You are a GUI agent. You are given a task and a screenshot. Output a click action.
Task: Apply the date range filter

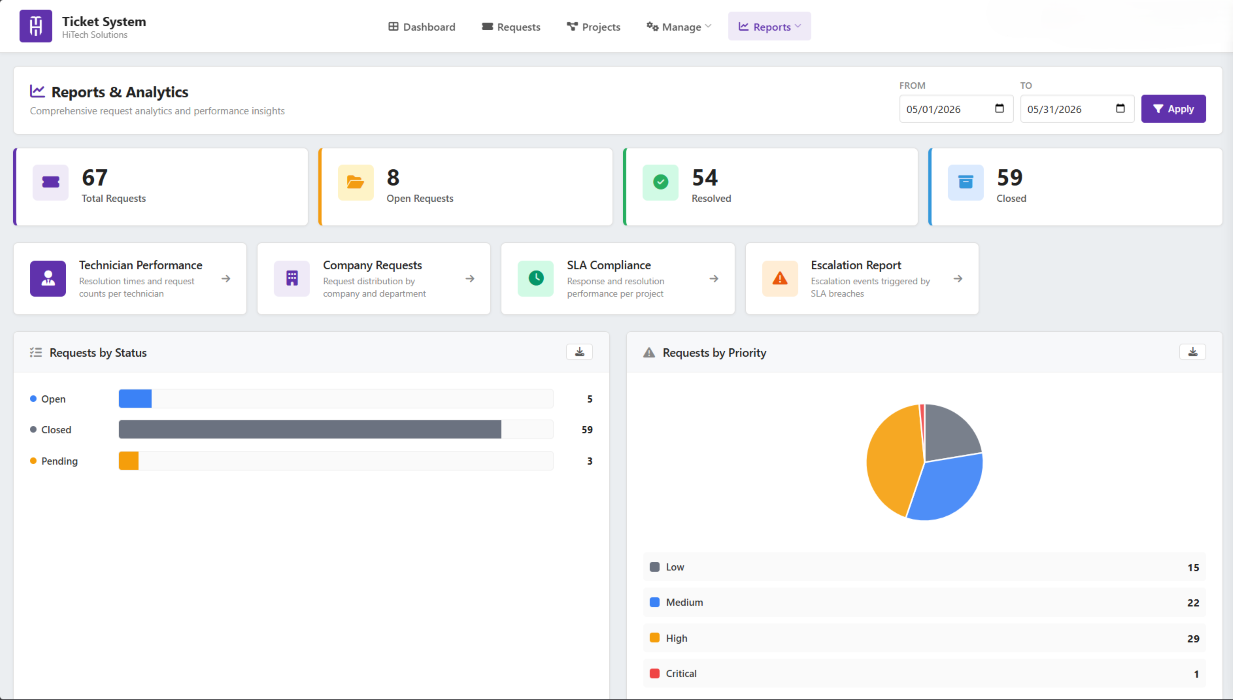1173,109
